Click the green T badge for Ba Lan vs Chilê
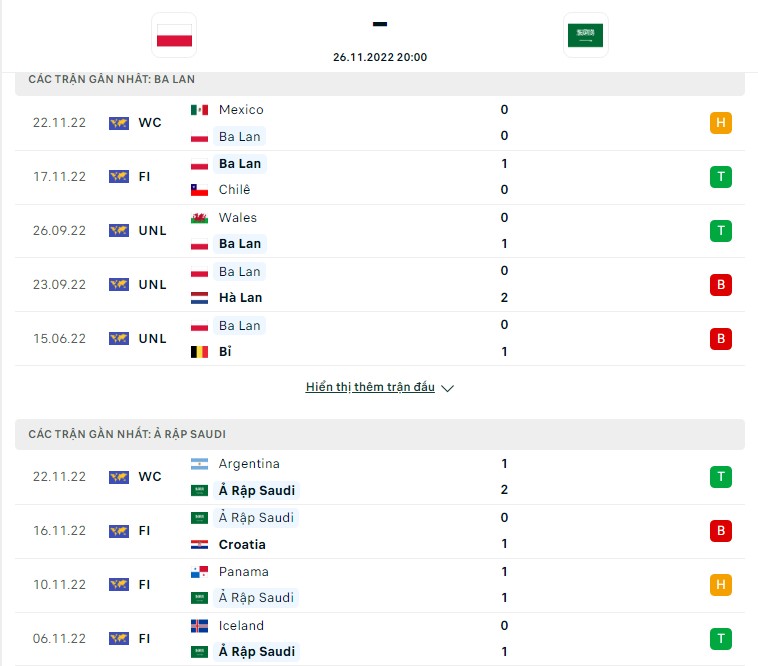 tap(720, 177)
